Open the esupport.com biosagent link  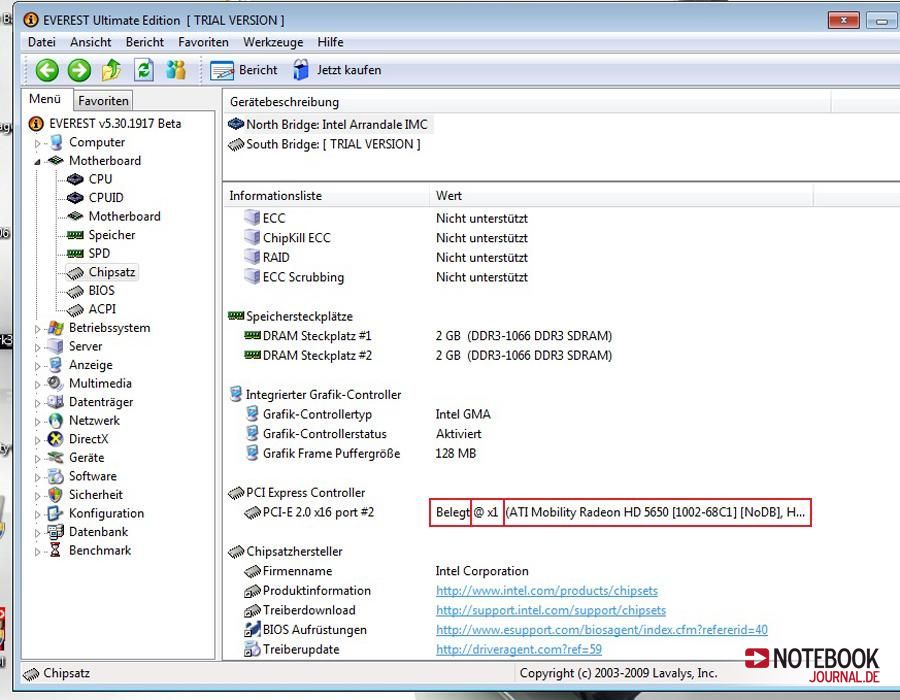pos(602,629)
